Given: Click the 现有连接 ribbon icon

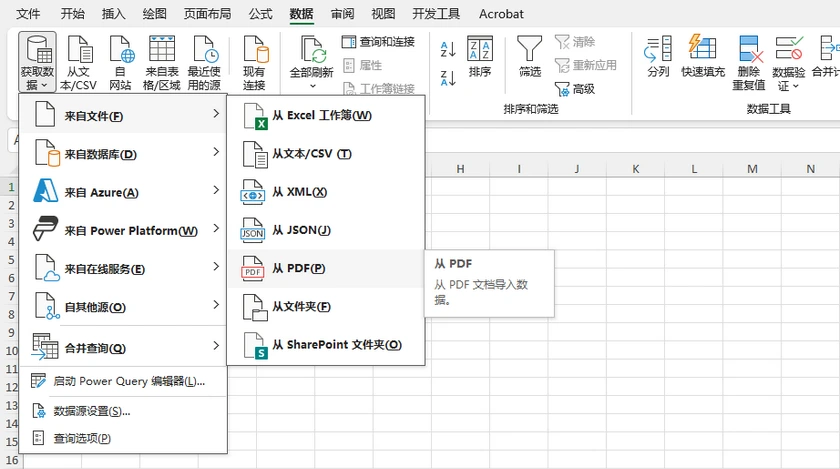Looking at the screenshot, I should coord(254,62).
